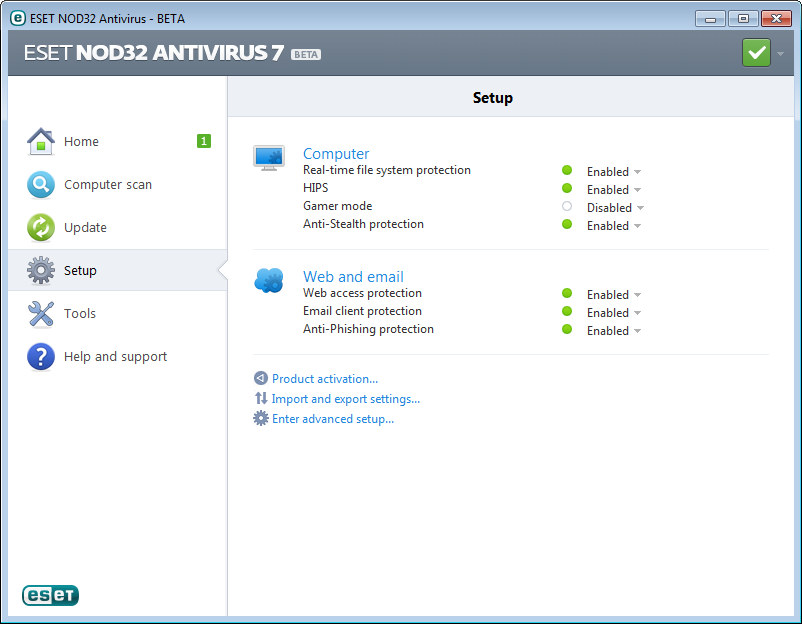Click the Web and email cloud icon

coord(269,280)
